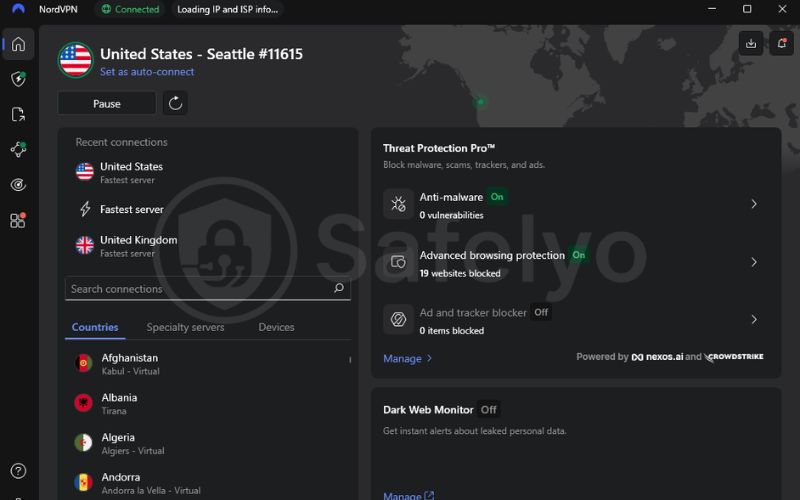This screenshot has height=500, width=800.
Task: Open Manage link under Dark Web Monitor
Action: pyautogui.click(x=409, y=495)
